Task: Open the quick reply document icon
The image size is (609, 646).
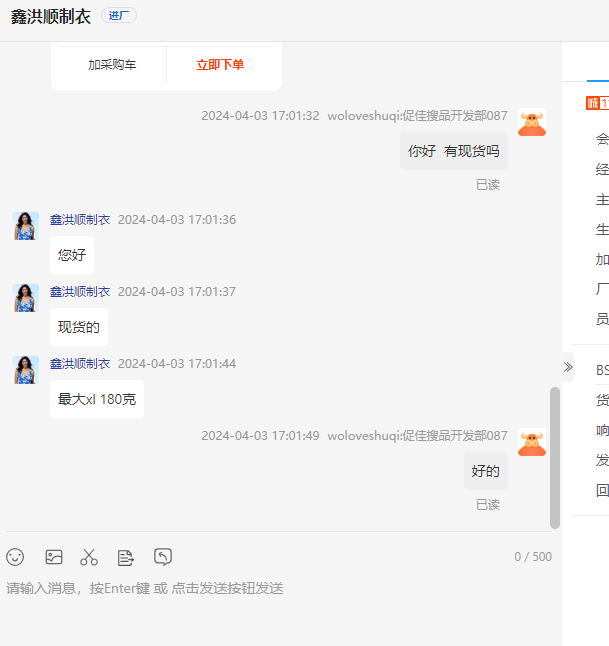Action: click(125, 558)
